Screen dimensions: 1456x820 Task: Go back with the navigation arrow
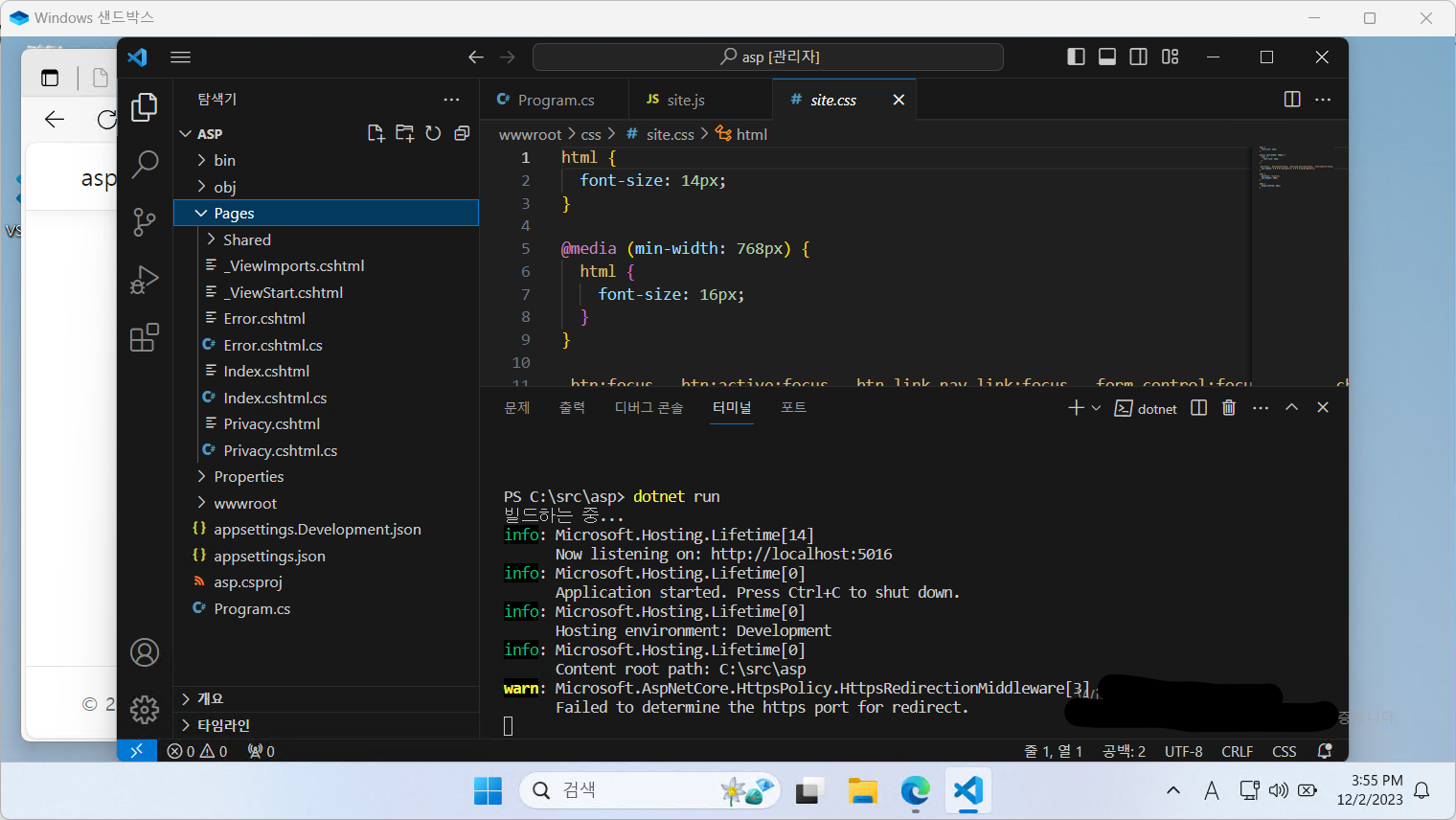tap(476, 57)
